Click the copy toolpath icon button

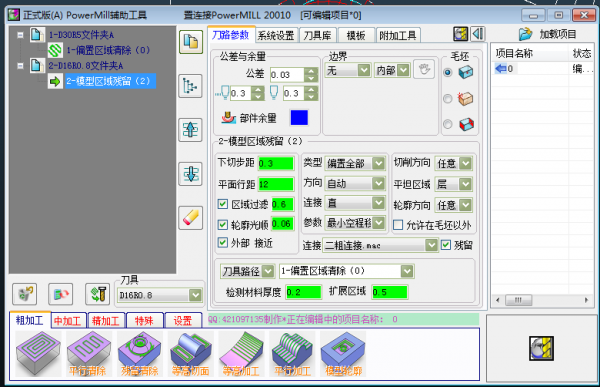click(191, 42)
